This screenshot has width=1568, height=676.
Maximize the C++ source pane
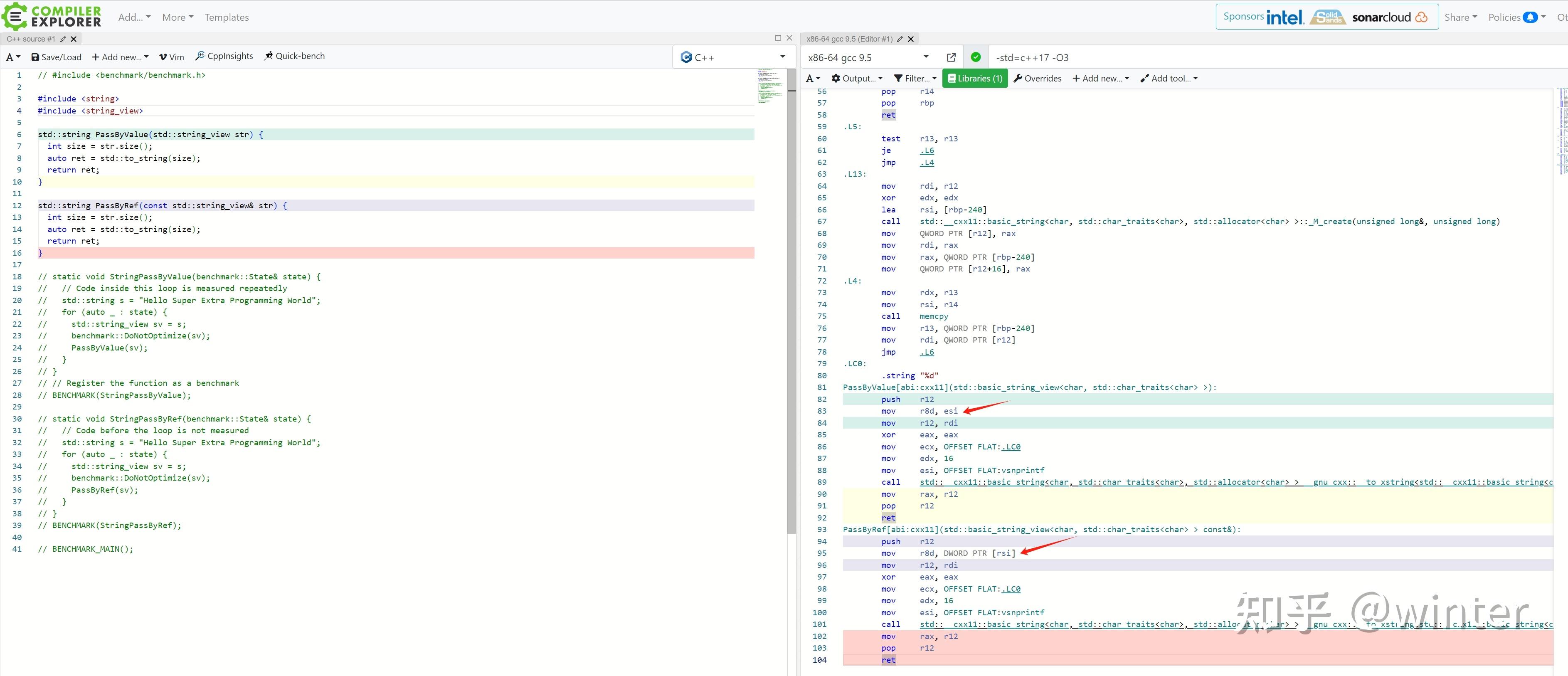(x=778, y=38)
